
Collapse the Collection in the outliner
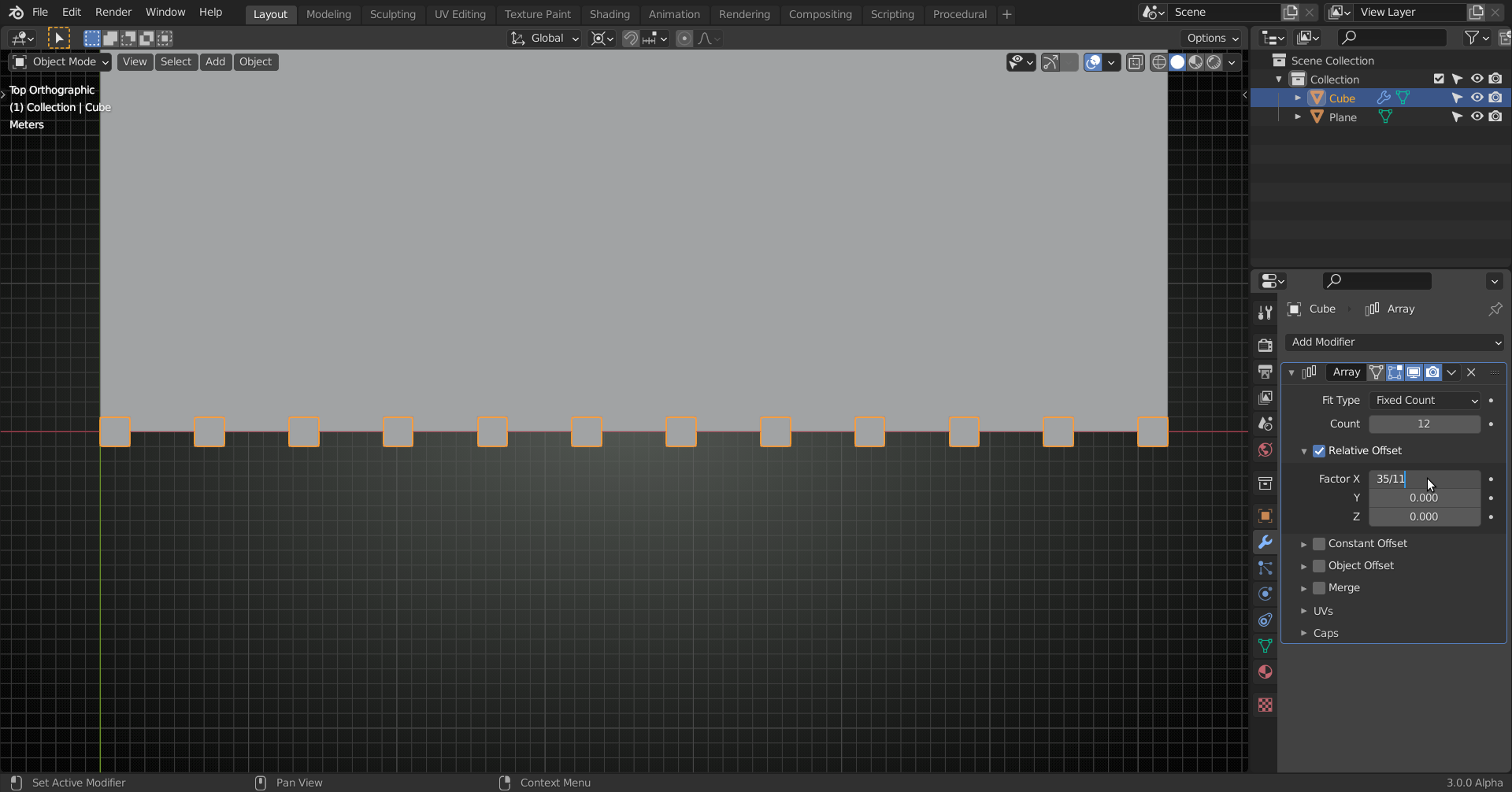pos(1277,79)
